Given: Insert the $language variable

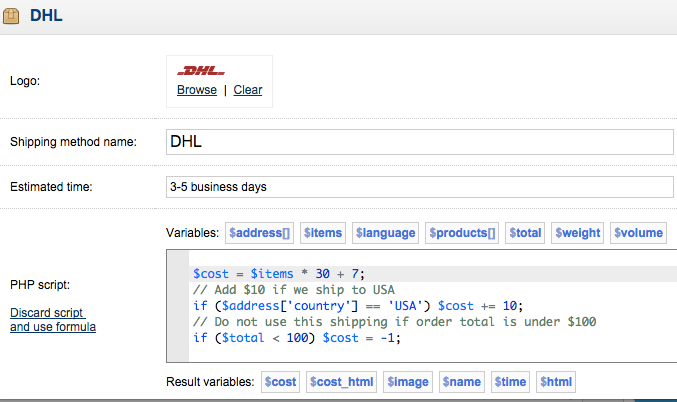Looking at the screenshot, I should [386, 233].
